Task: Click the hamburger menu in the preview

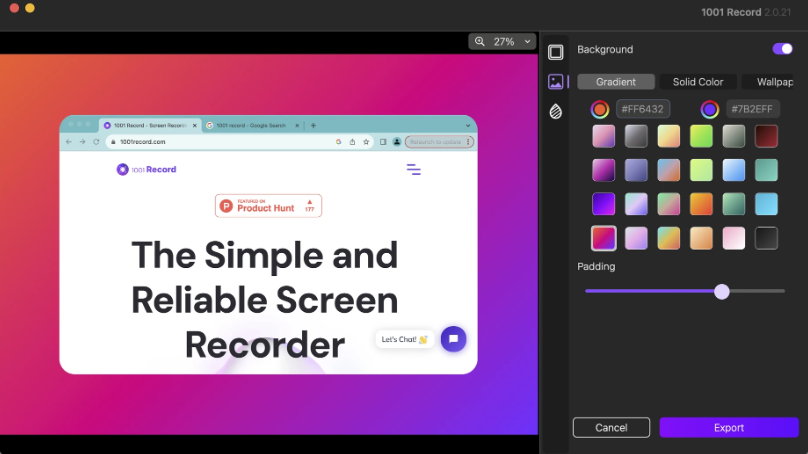Action: [413, 170]
